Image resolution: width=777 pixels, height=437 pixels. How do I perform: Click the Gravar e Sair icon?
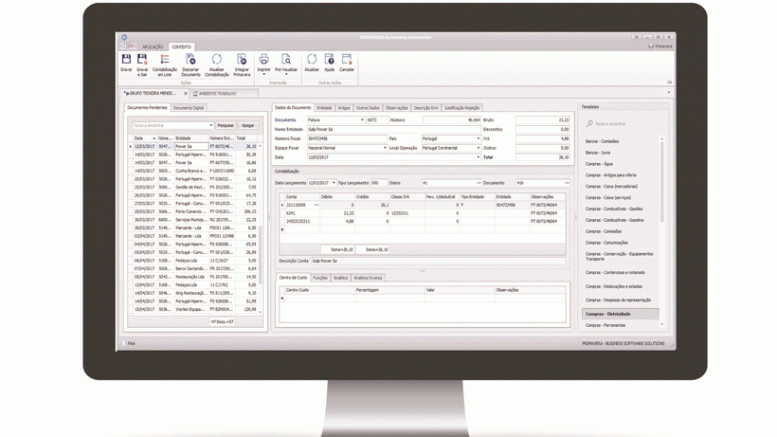pyautogui.click(x=142, y=59)
